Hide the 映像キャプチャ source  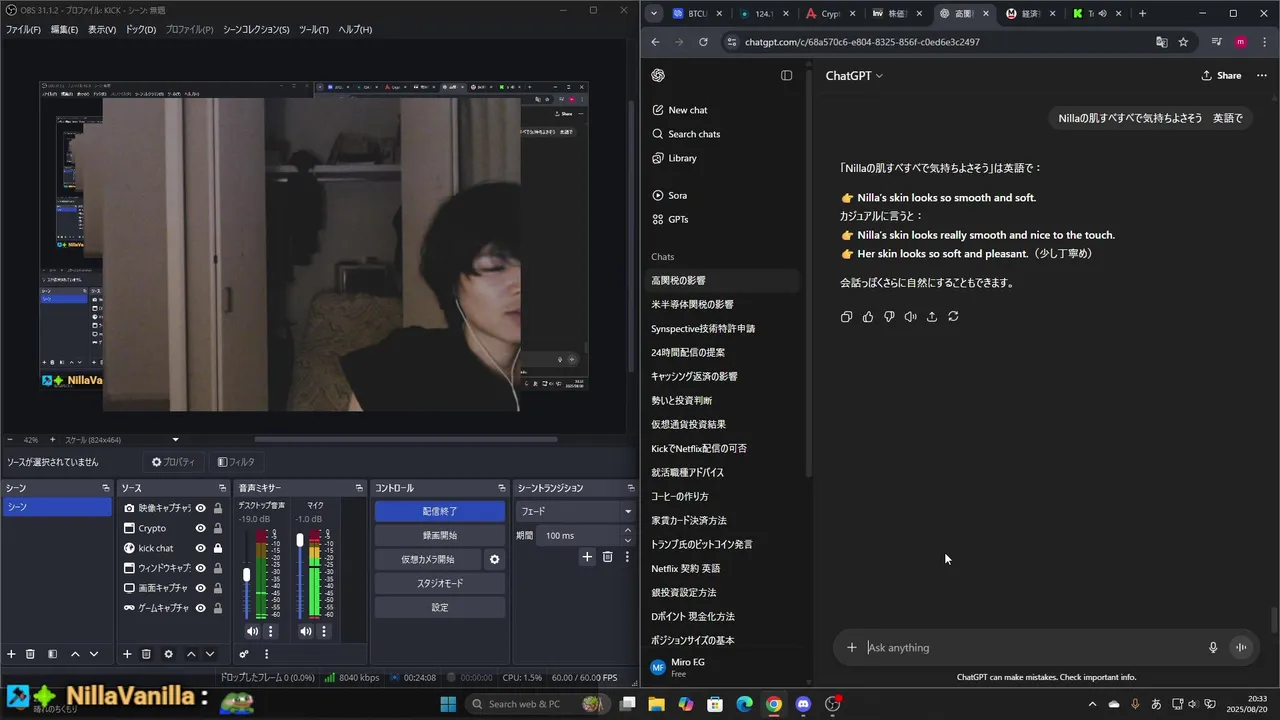tap(200, 508)
